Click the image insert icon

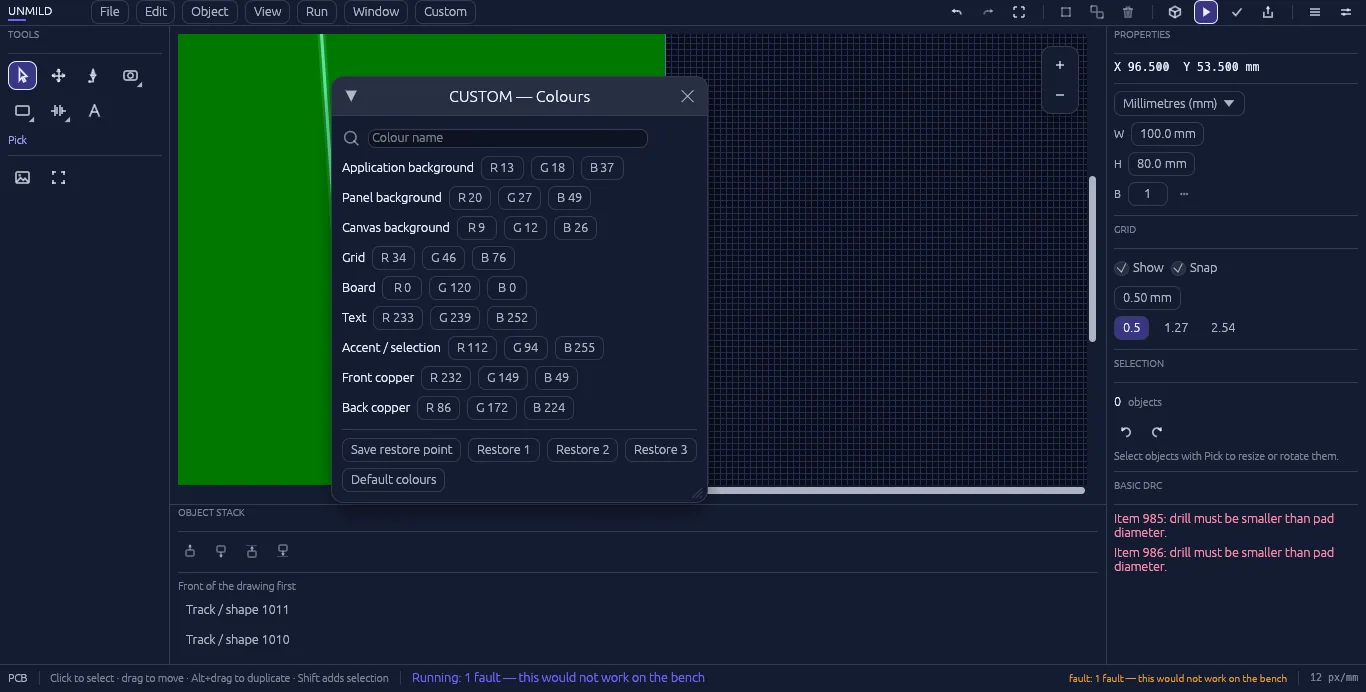[x=22, y=178]
